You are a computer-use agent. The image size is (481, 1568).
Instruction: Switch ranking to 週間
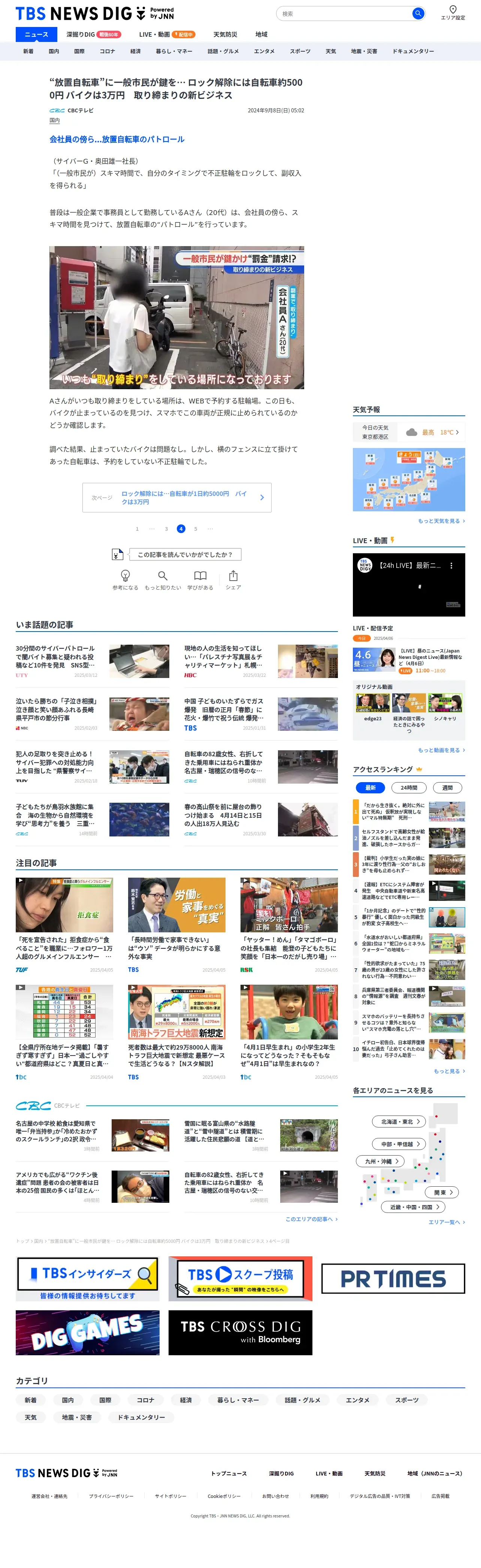448,788
